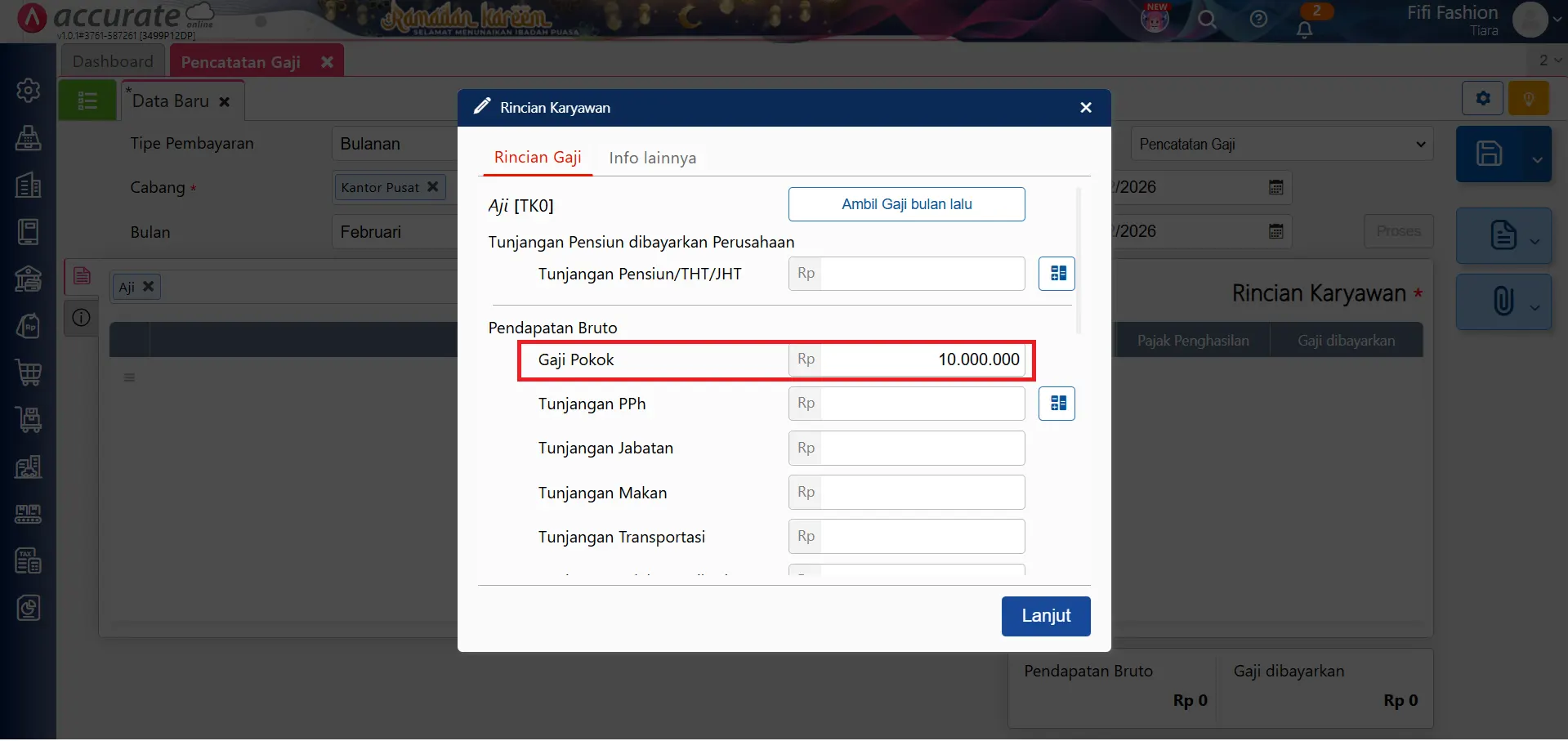The width and height of the screenshot is (1568, 741).
Task: Select the settings gear in the left sidebar
Action: [29, 90]
